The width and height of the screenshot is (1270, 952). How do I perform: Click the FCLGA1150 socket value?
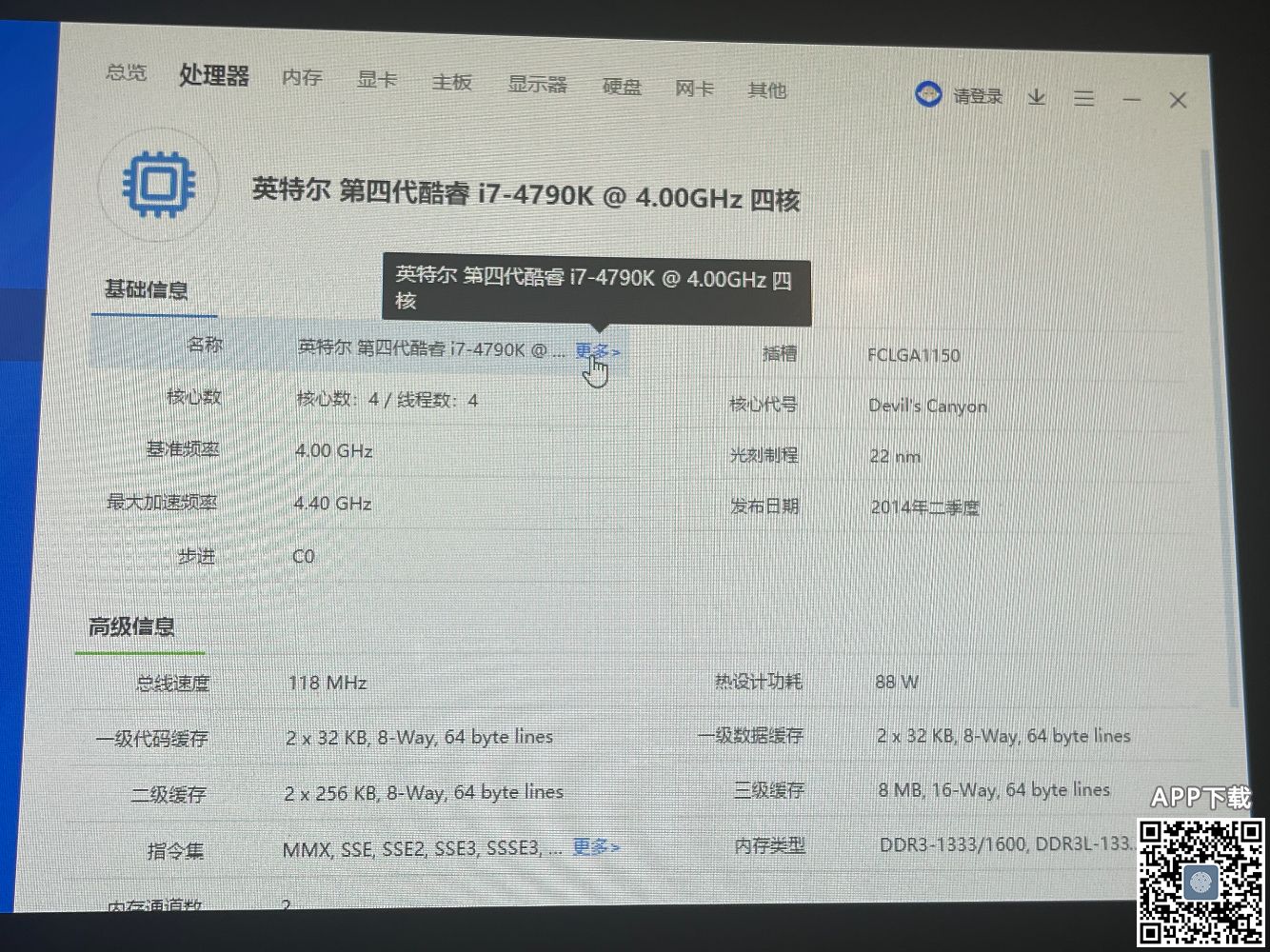pyautogui.click(x=913, y=355)
